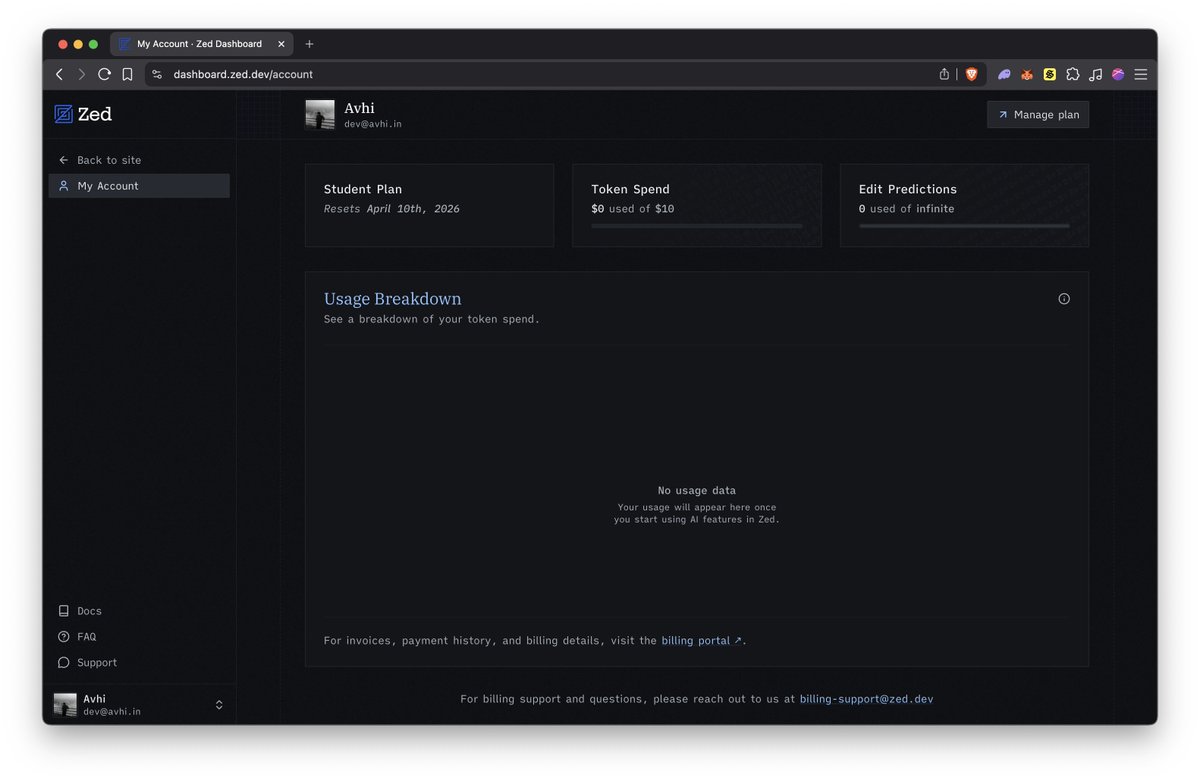Viewport: 1200px width, 781px height.
Task: Click the purple extension icon
Action: 1004,74
